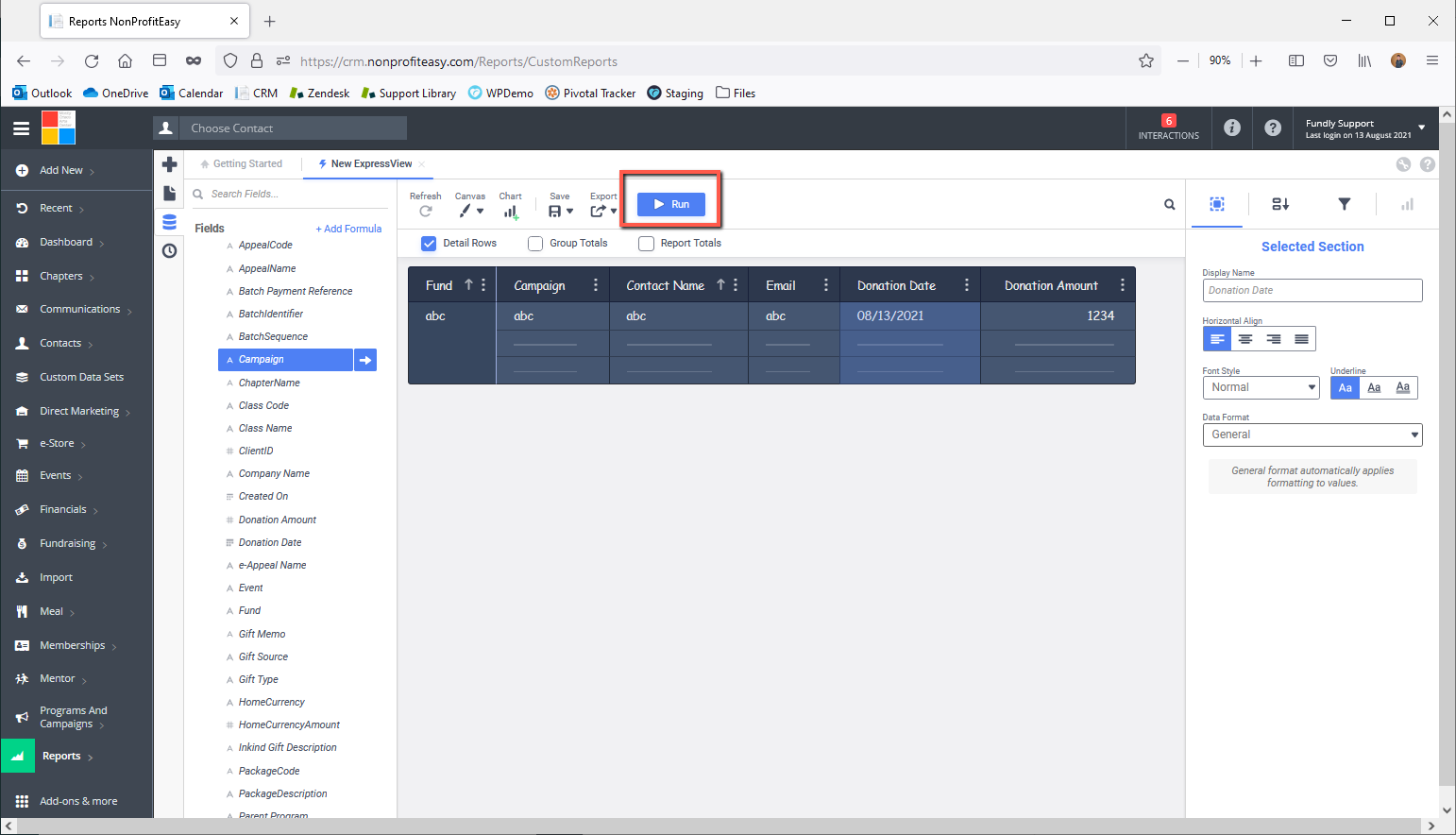Viewport: 1456px width, 835px height.
Task: Click the clock schedule sidebar icon
Action: pos(169,250)
